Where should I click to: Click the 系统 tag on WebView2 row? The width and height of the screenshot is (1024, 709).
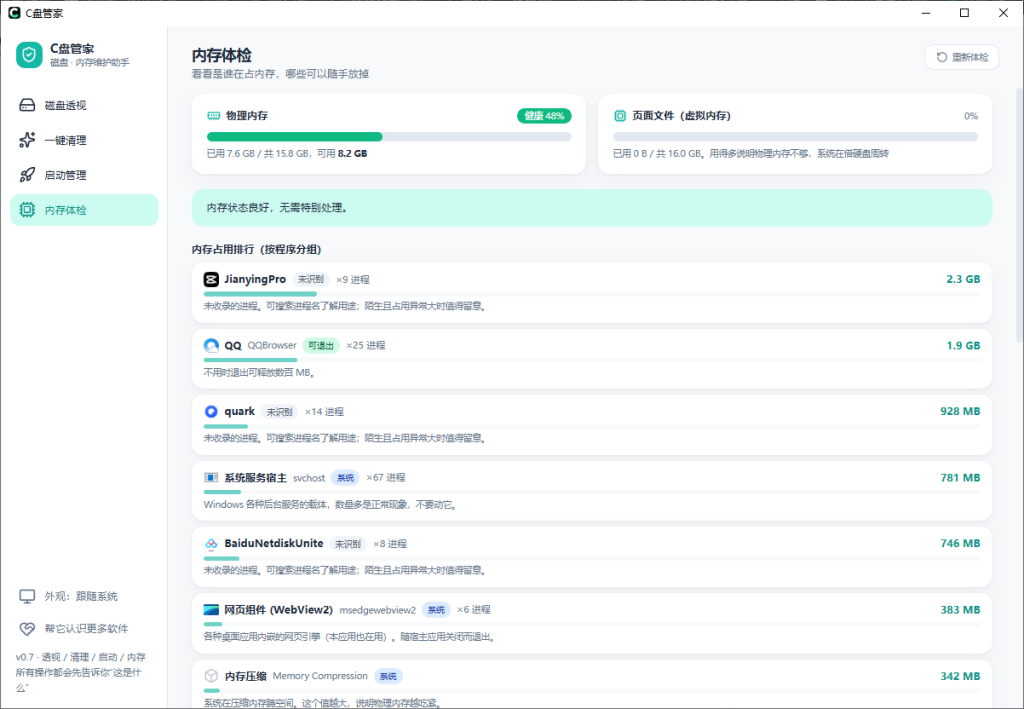[436, 610]
